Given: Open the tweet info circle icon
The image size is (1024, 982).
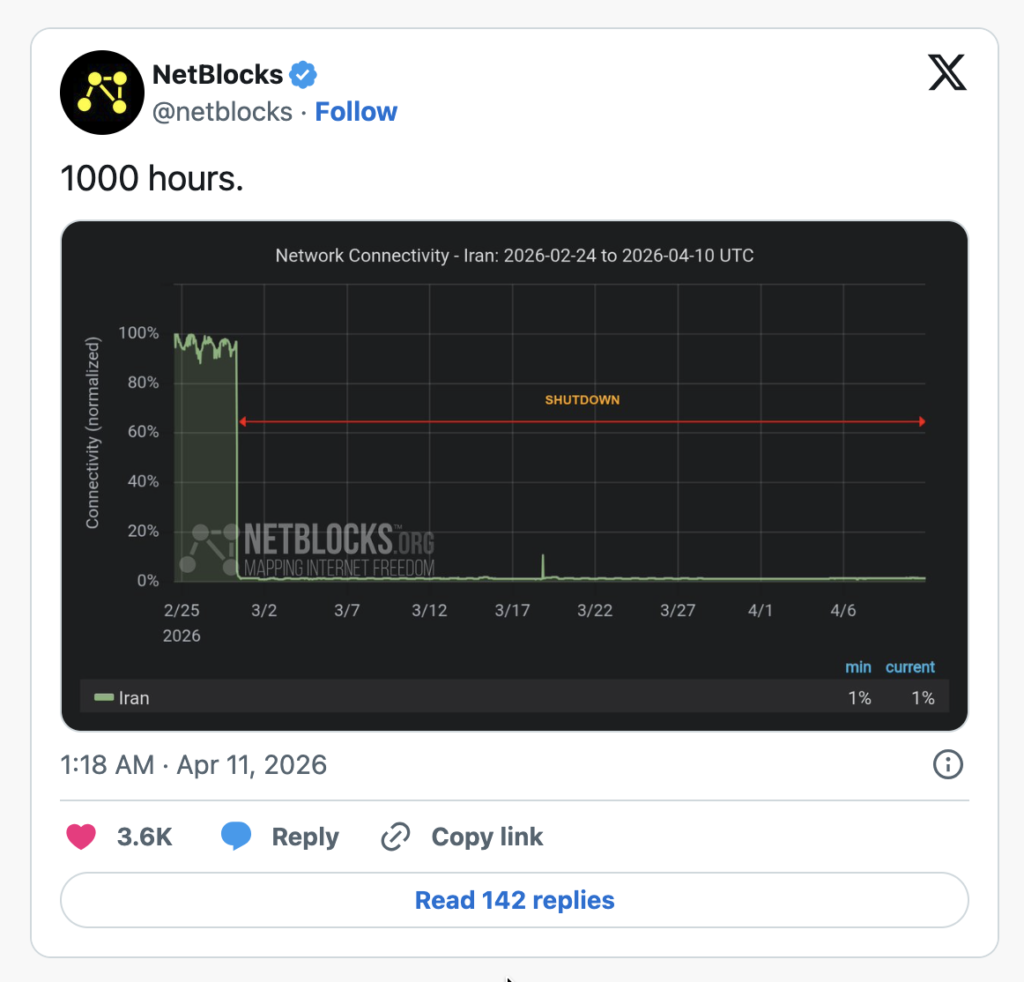Looking at the screenshot, I should (947, 765).
